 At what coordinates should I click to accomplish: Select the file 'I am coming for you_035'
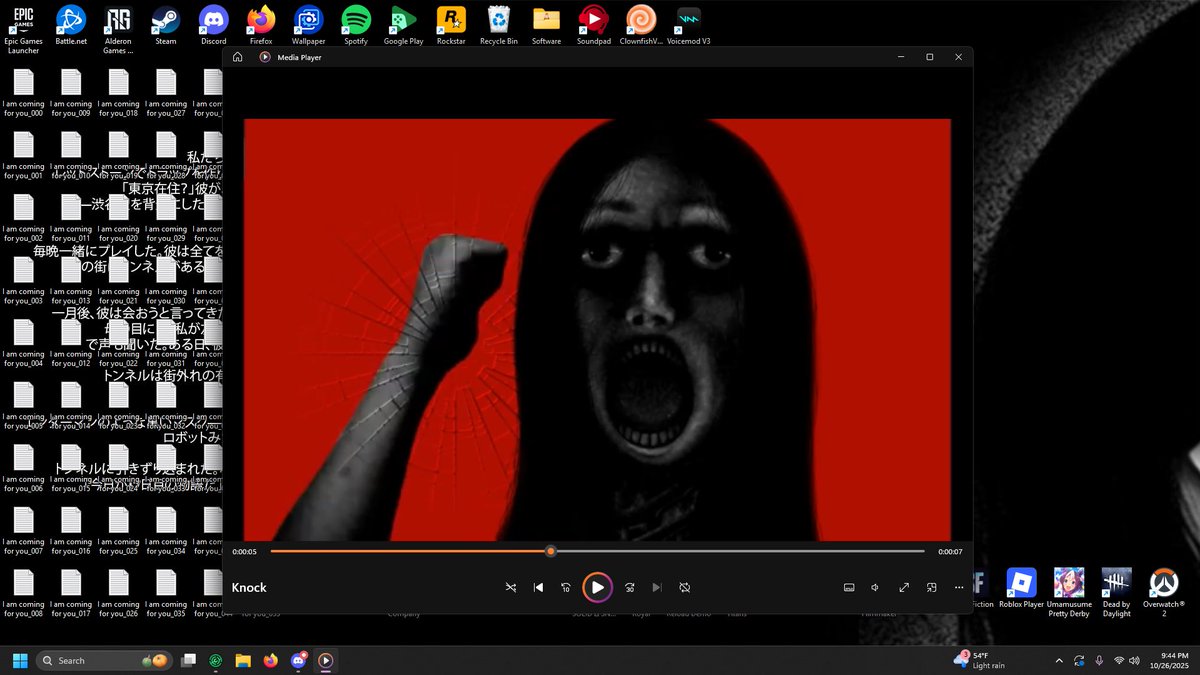pos(165,594)
